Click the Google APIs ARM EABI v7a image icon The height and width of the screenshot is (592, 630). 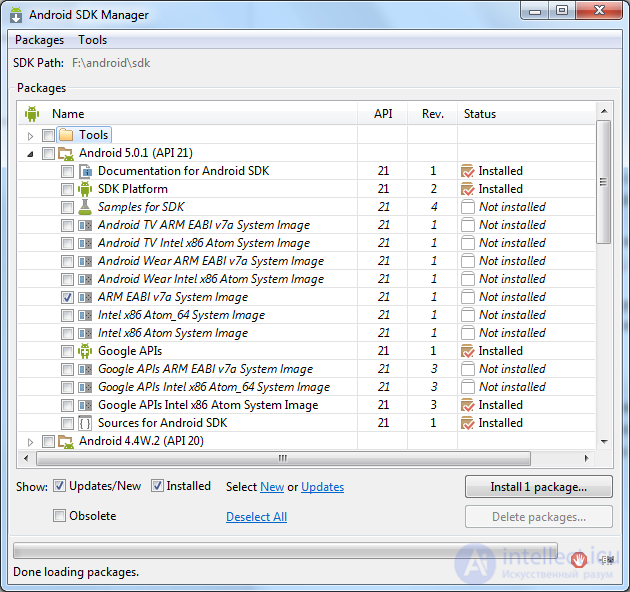point(85,369)
